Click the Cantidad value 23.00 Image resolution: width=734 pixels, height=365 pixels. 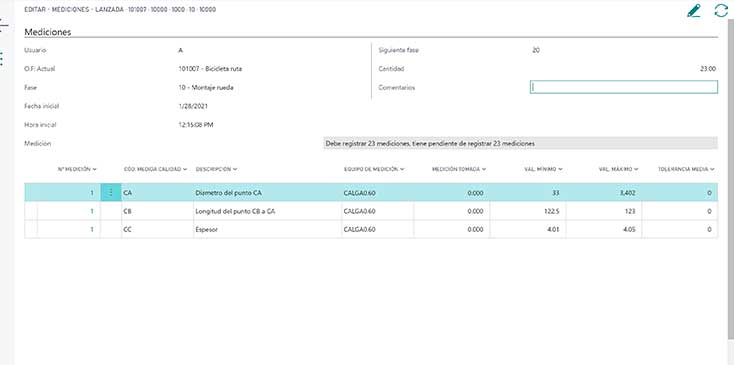tap(708, 69)
